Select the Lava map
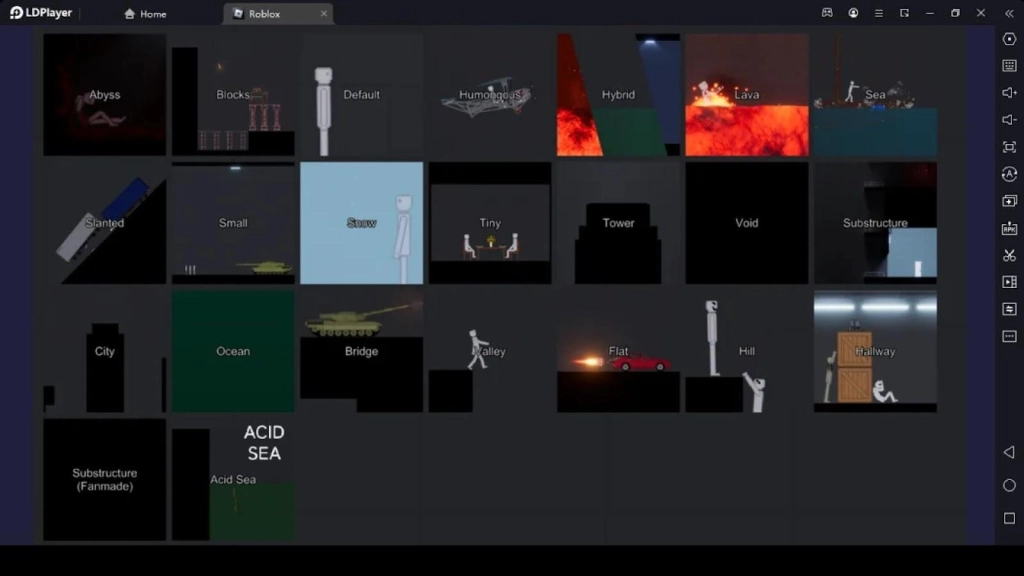 pyautogui.click(x=746, y=95)
